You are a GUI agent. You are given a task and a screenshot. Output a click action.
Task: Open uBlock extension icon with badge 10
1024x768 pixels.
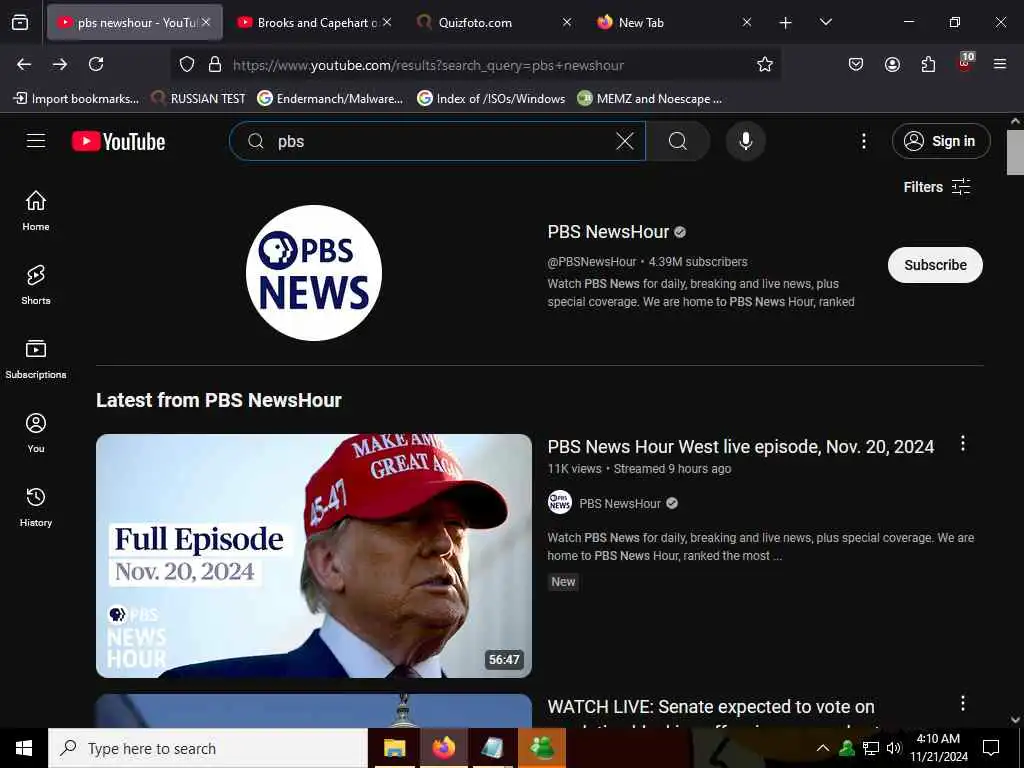tap(965, 62)
